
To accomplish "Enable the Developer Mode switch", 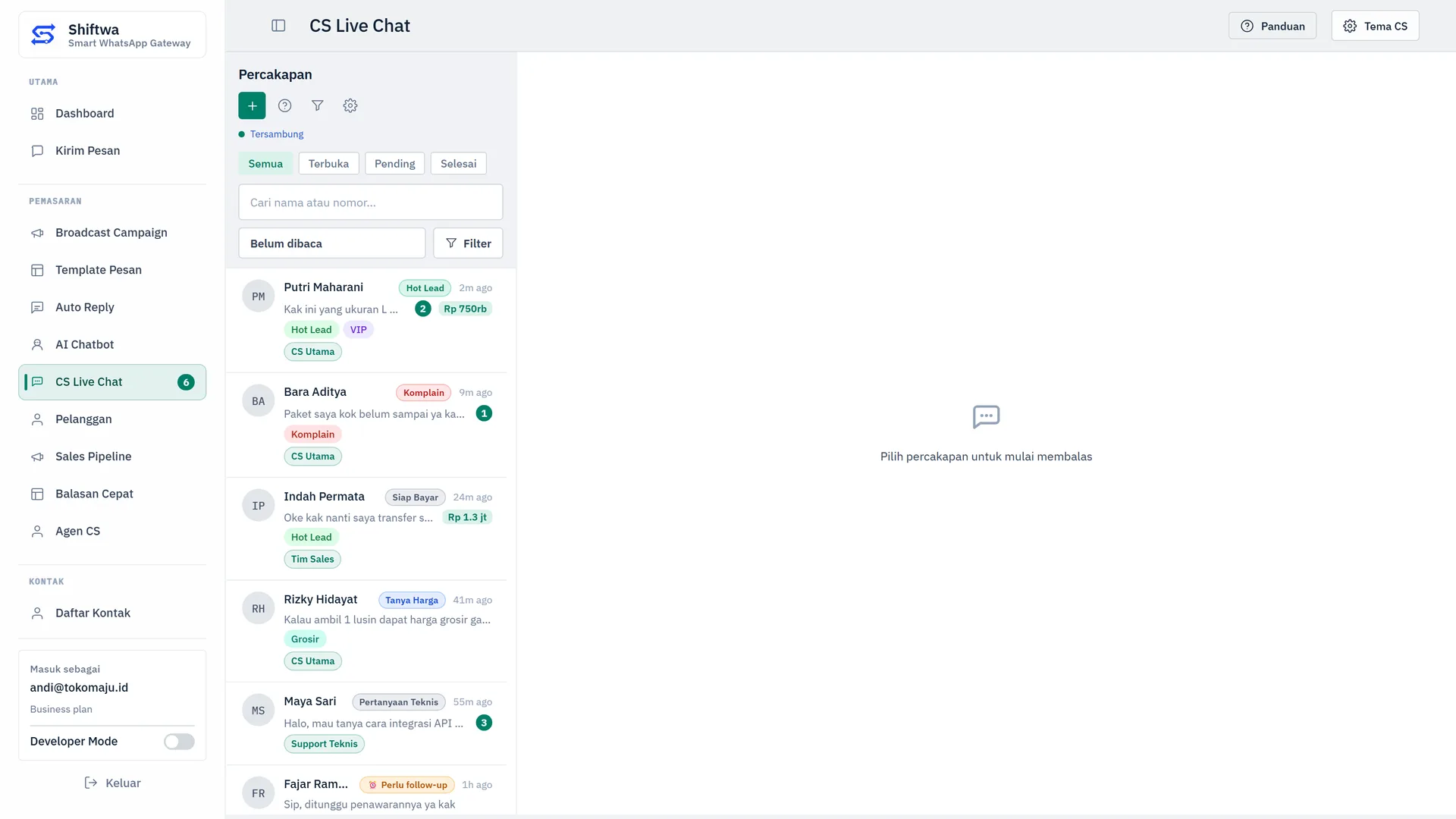I will [x=179, y=742].
